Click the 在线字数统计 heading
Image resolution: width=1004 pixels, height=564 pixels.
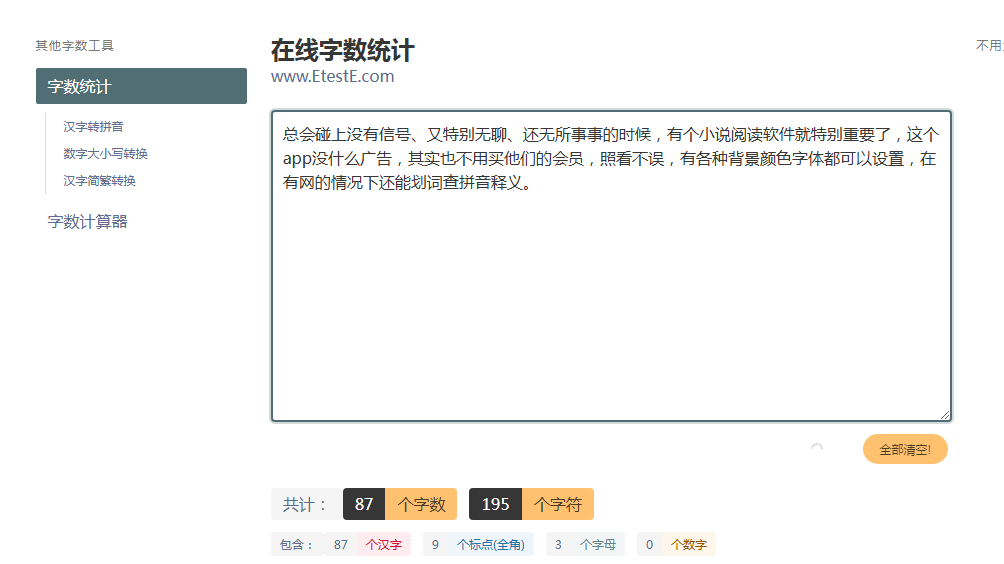pos(343,51)
